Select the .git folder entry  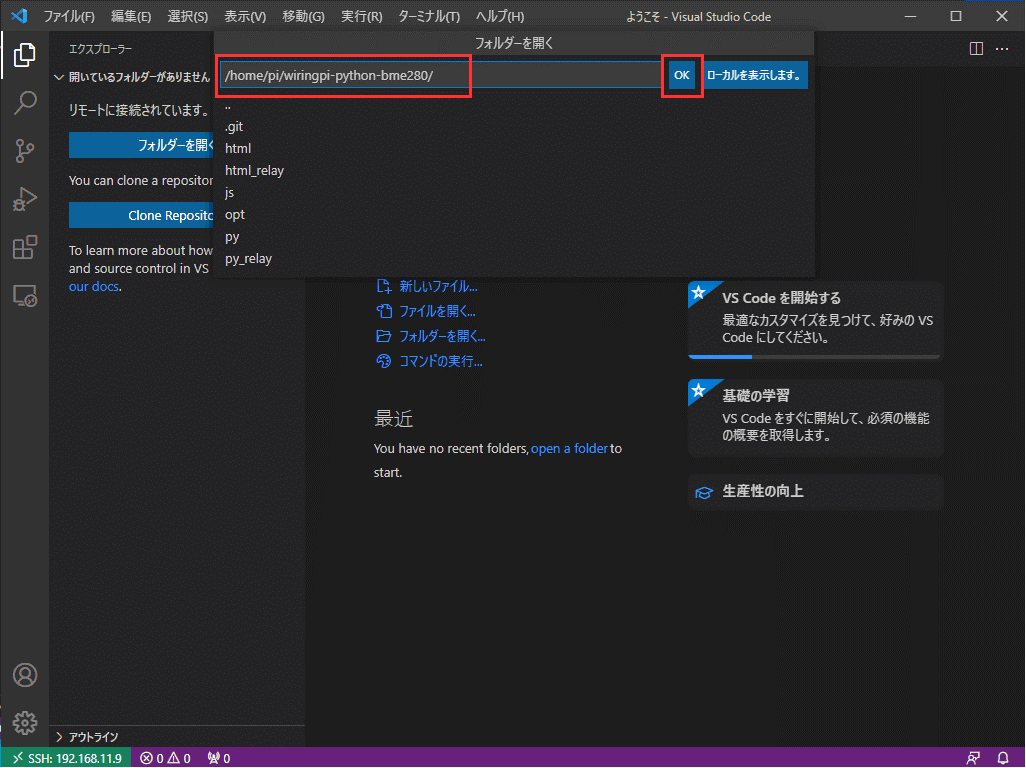click(x=514, y=127)
